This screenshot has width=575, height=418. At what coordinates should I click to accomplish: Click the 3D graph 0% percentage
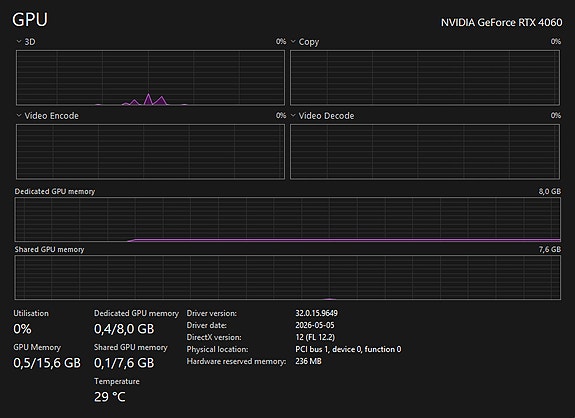281,41
